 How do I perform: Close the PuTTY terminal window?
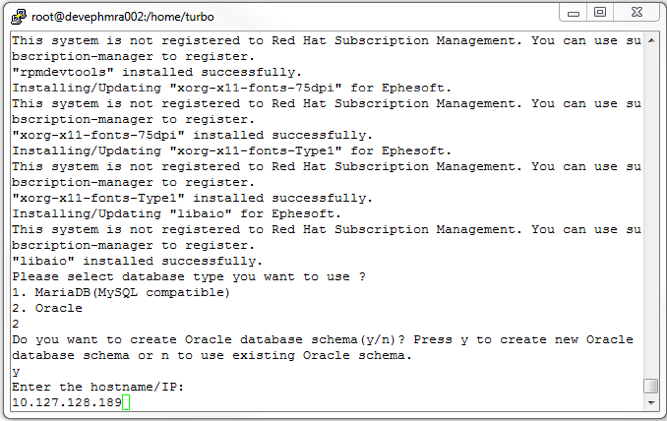point(636,12)
